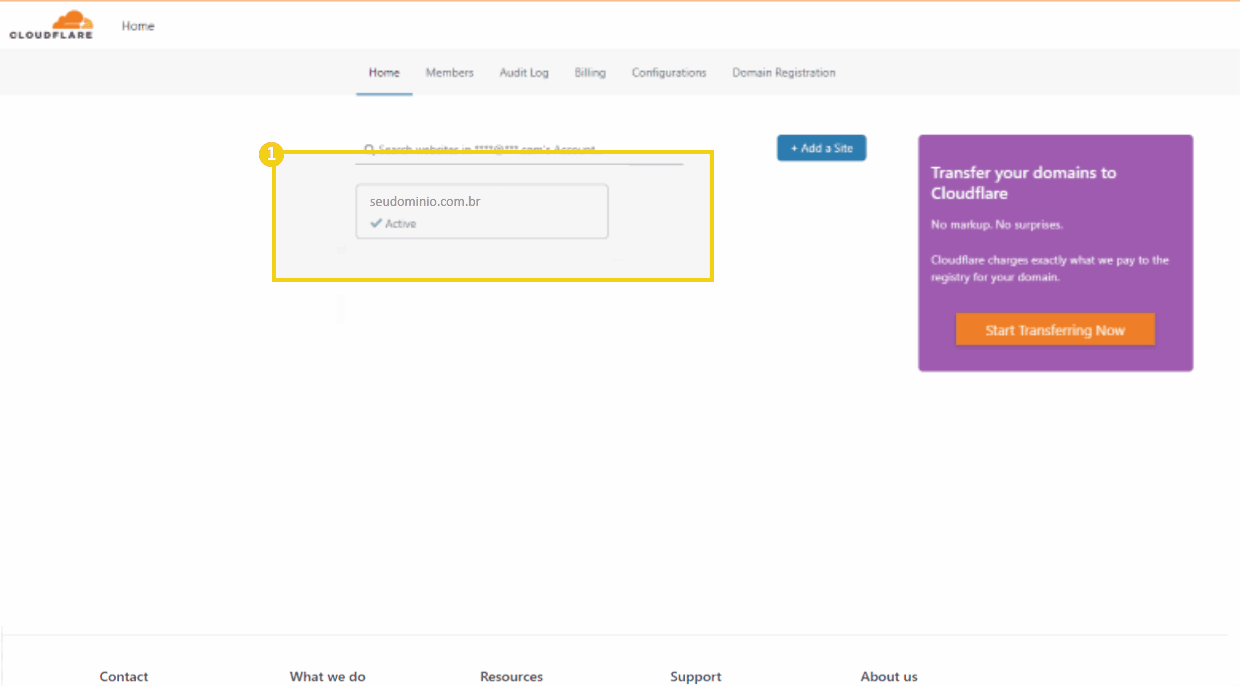Click the Cloudflare charges exactly paragraph
Viewport: 1240px width, 686px height.
(1050, 269)
